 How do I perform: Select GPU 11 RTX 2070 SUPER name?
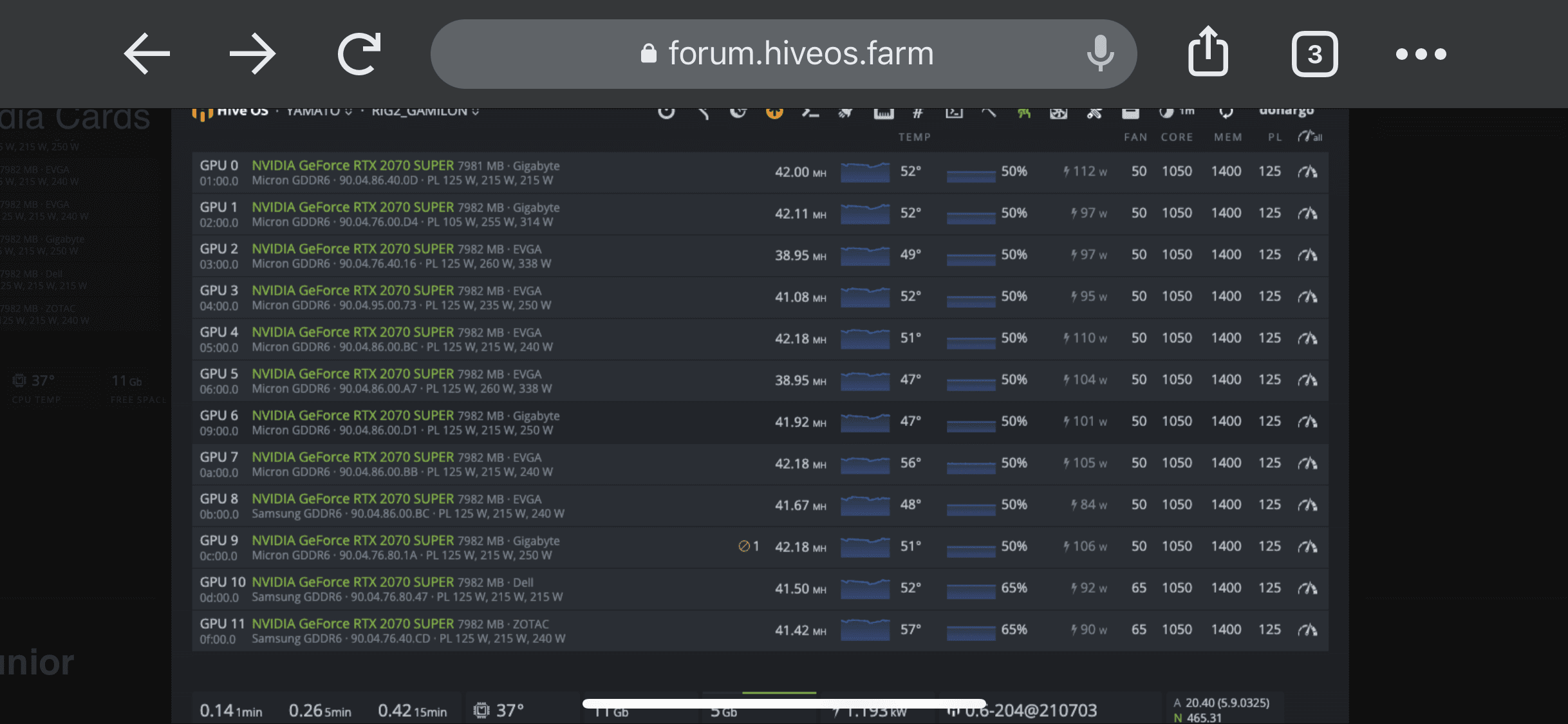(x=353, y=624)
